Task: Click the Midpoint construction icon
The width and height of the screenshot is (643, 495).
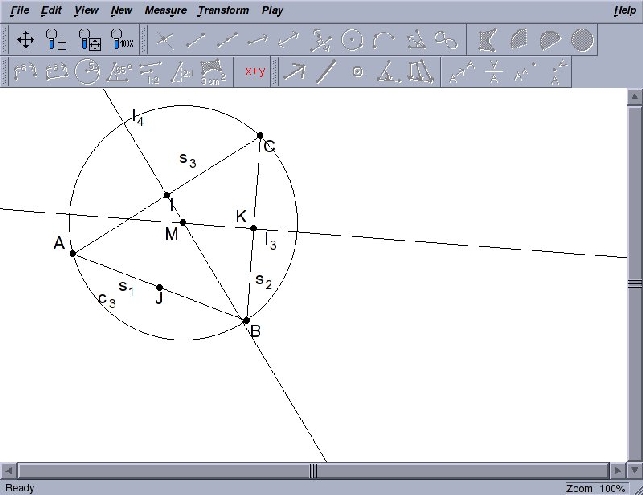Action: pos(227,41)
